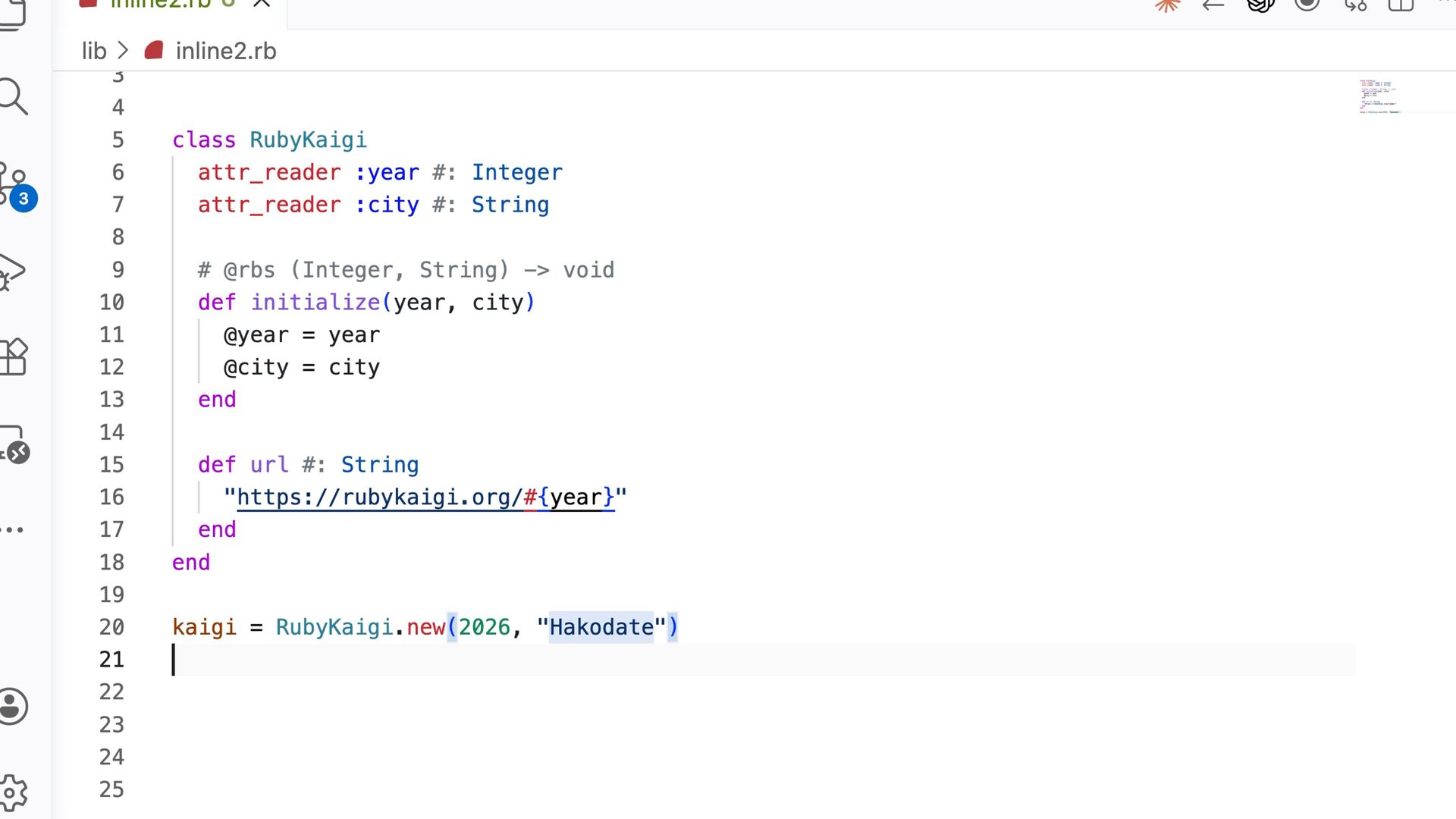This screenshot has height=819, width=1456.
Task: Click the lib breadcrumb folder
Action: [x=94, y=51]
